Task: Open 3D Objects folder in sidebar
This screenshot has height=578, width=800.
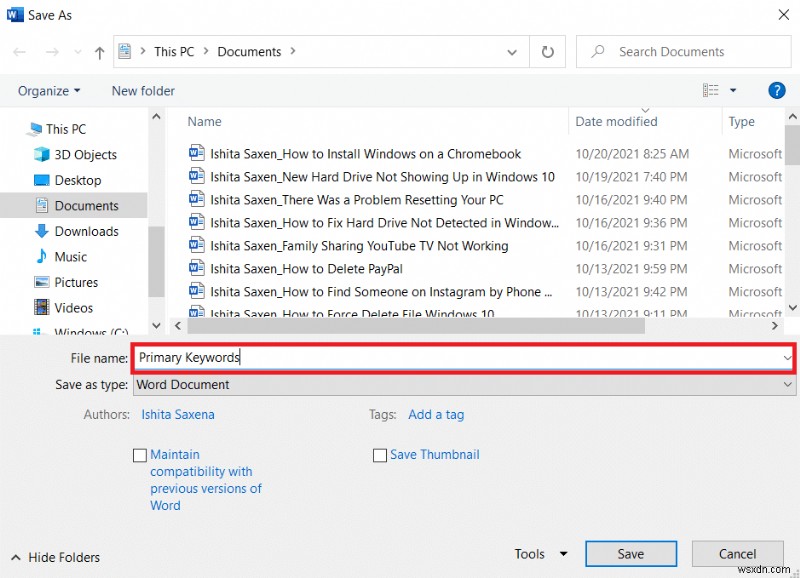Action: click(x=85, y=155)
